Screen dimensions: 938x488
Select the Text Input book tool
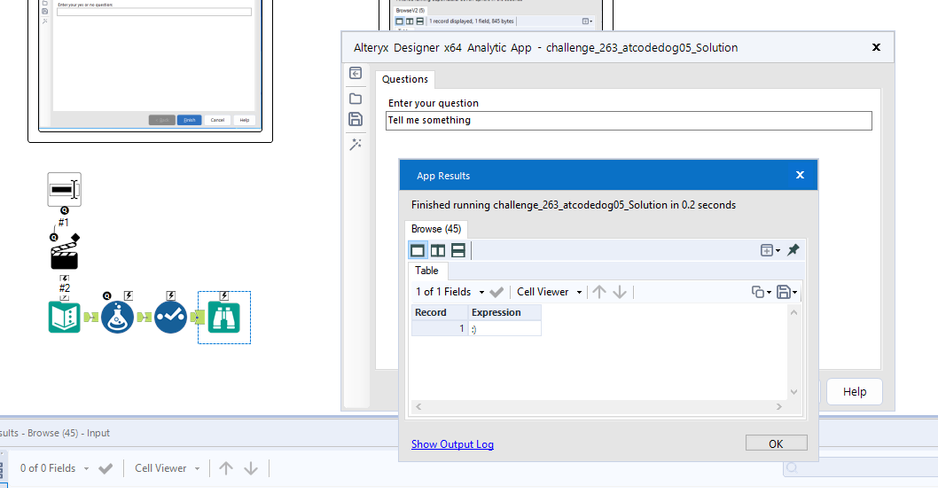click(64, 317)
